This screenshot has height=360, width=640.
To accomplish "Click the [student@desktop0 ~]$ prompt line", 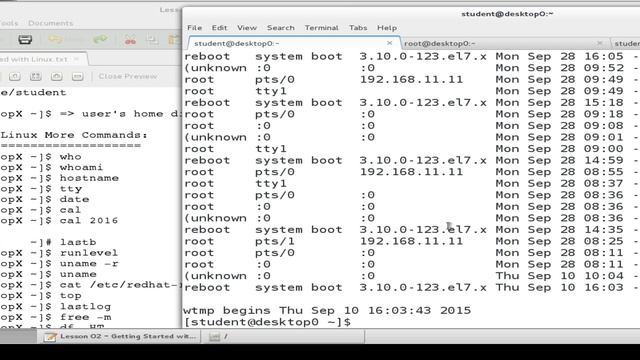I will click(x=267, y=322).
